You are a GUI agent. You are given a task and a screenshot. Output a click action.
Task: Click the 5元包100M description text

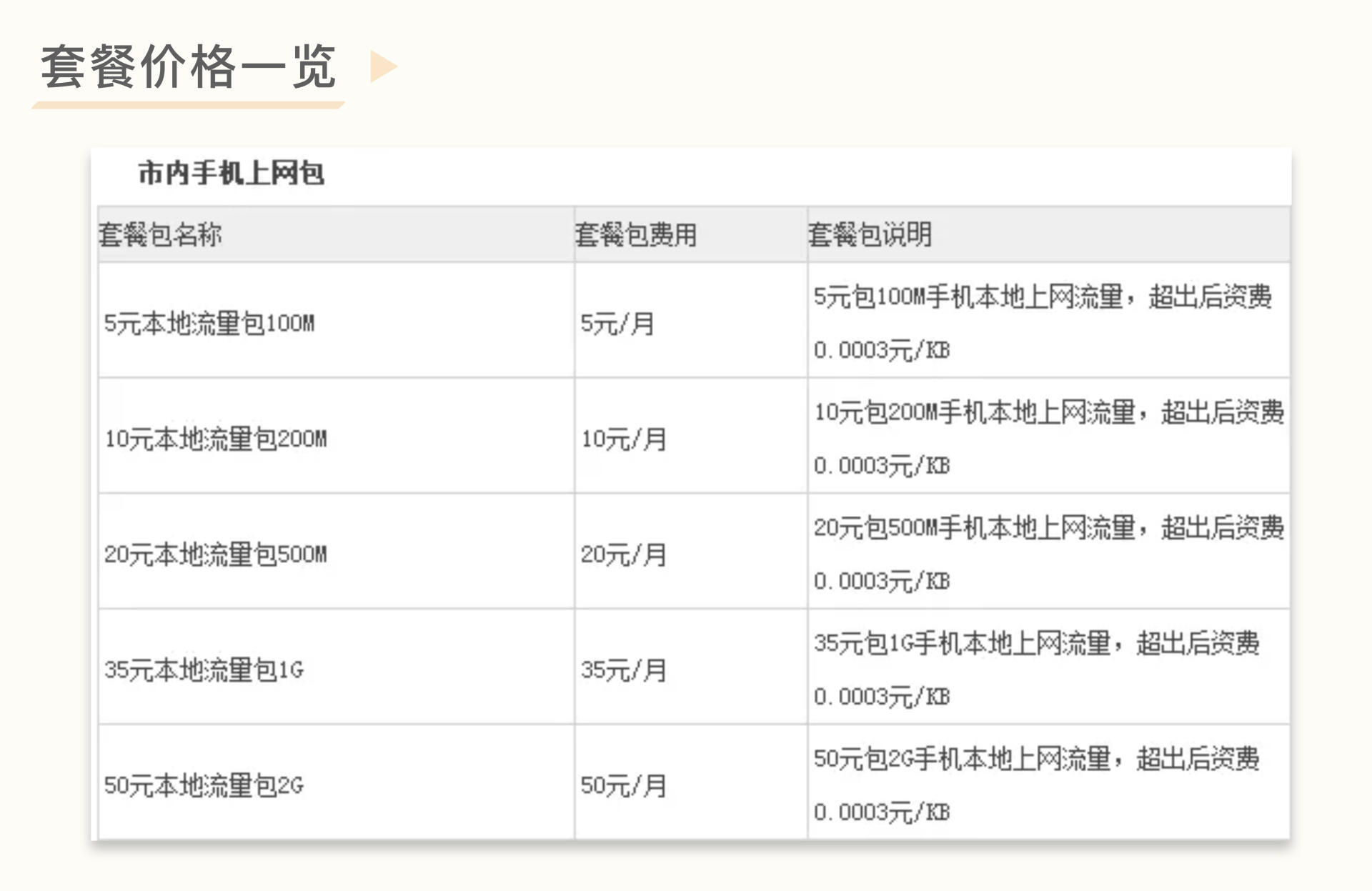(1042, 297)
